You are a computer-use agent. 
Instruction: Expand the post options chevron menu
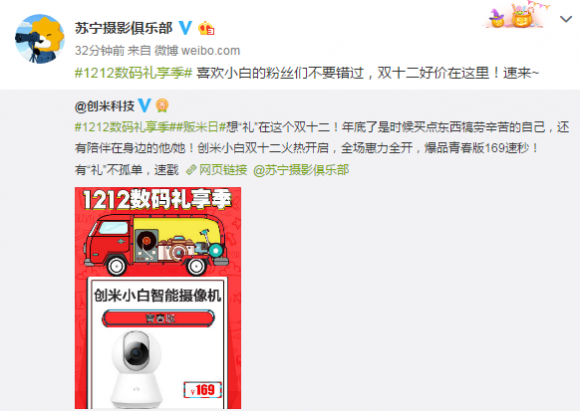(566, 19)
